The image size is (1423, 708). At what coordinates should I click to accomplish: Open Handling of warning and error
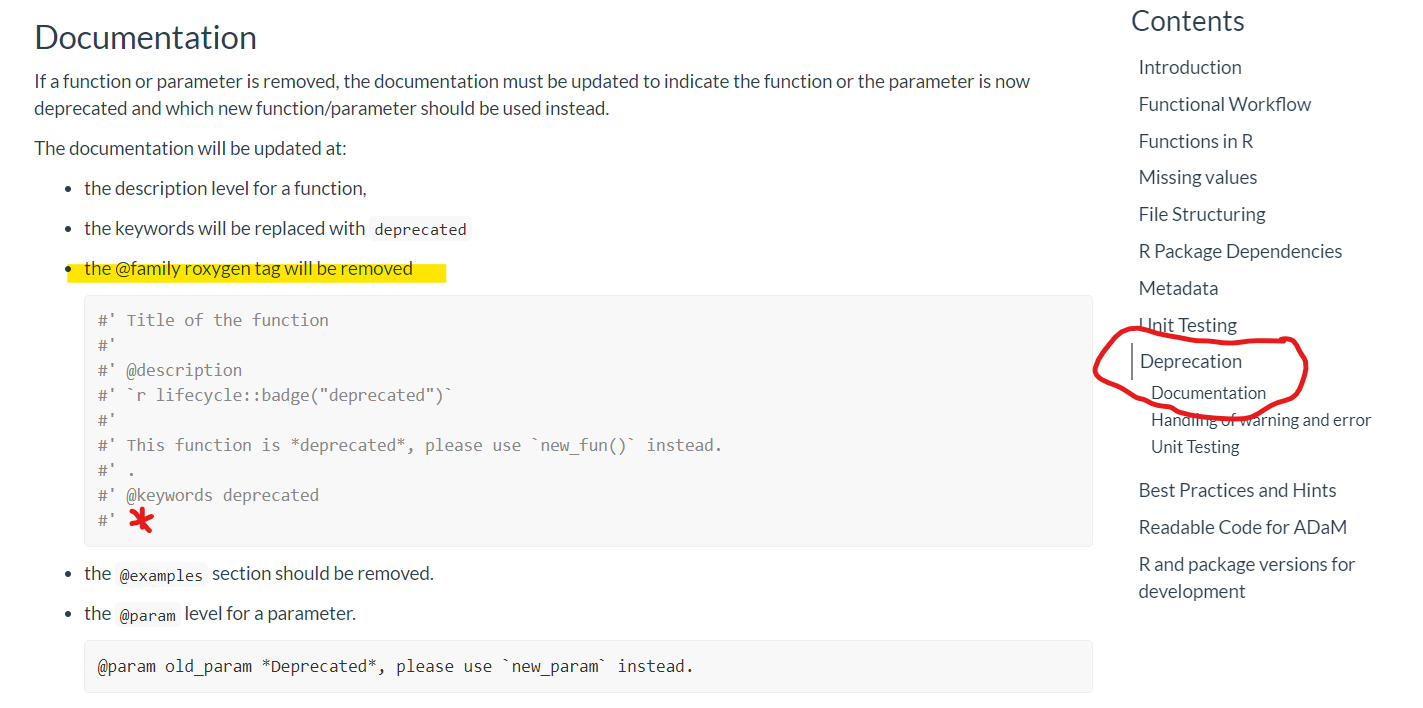click(1260, 419)
